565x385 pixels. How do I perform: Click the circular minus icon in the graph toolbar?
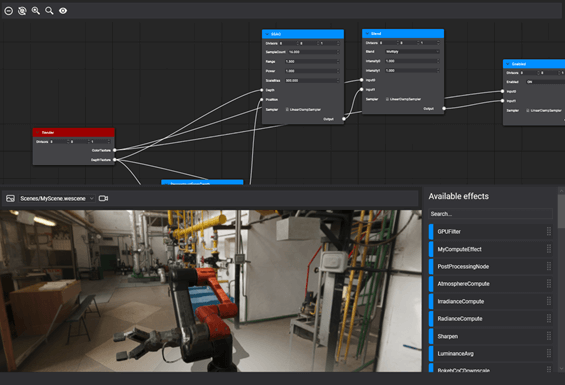click(x=9, y=11)
